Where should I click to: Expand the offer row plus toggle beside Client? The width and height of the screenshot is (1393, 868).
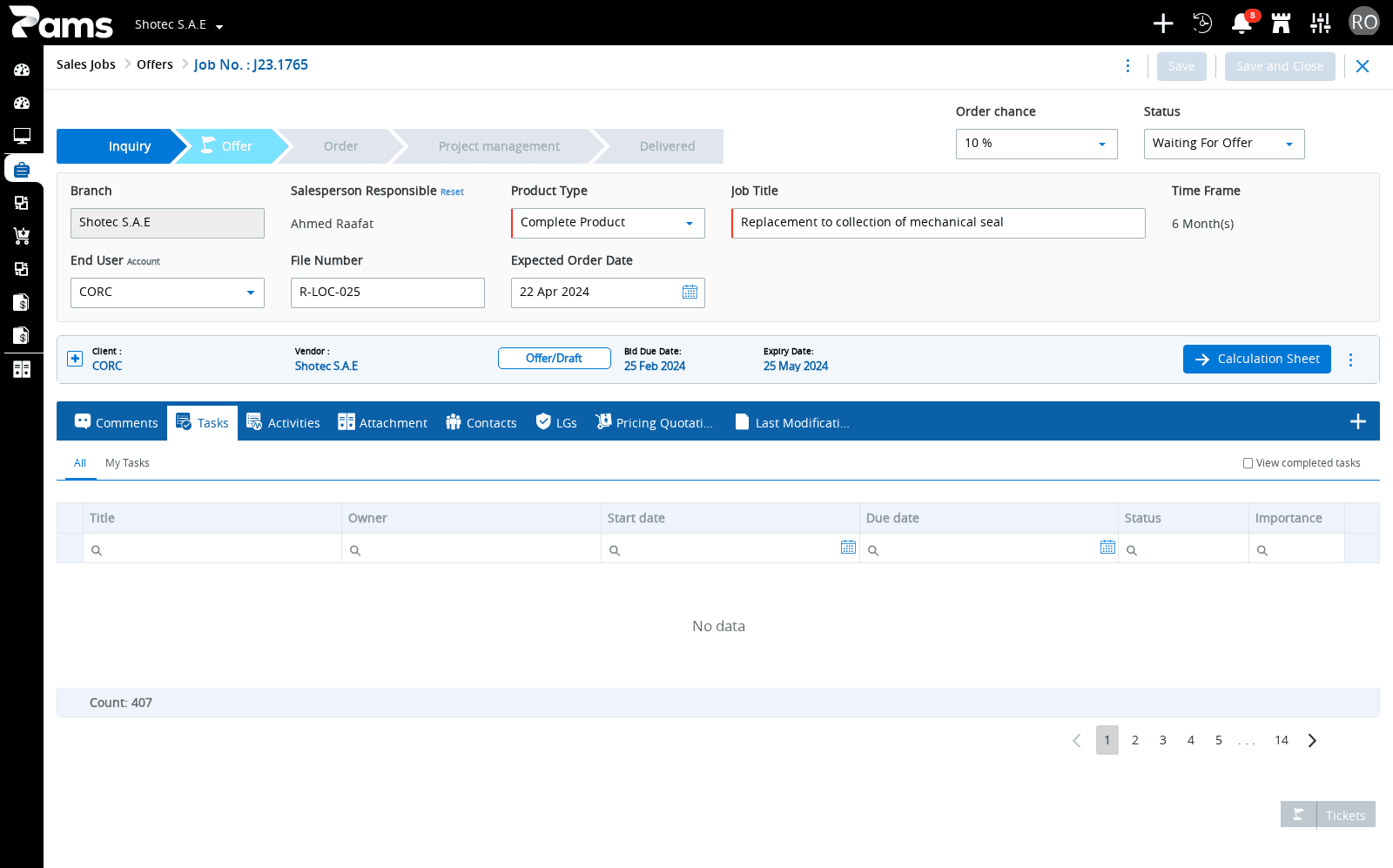pyautogui.click(x=75, y=359)
